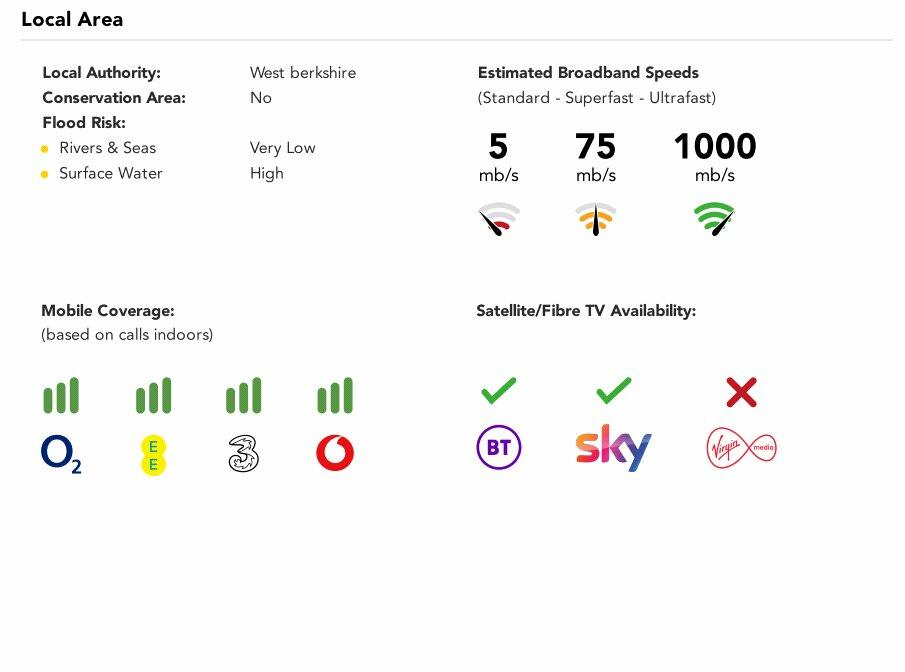Click the BT provider logo

tap(499, 448)
